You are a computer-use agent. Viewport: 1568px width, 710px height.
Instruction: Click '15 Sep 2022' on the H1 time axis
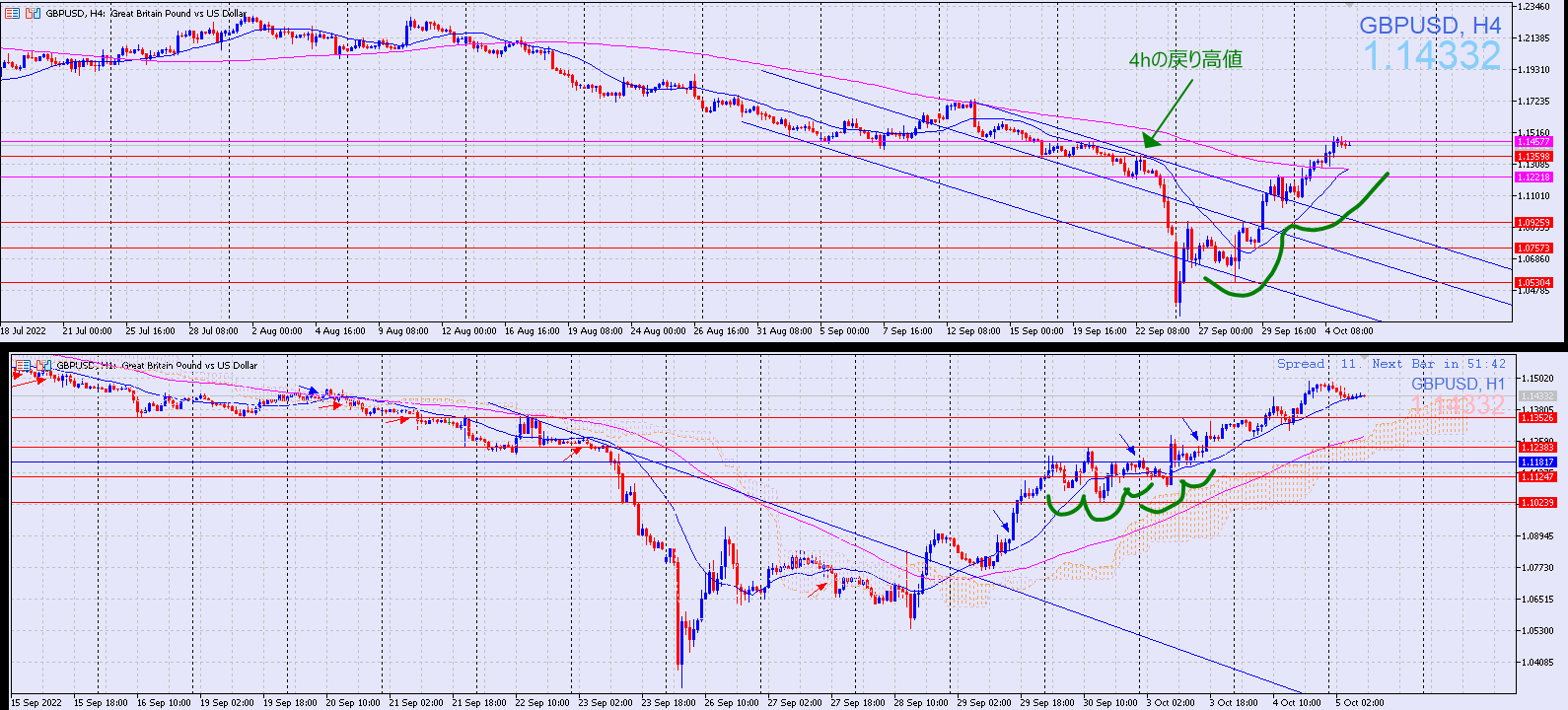coord(36,703)
